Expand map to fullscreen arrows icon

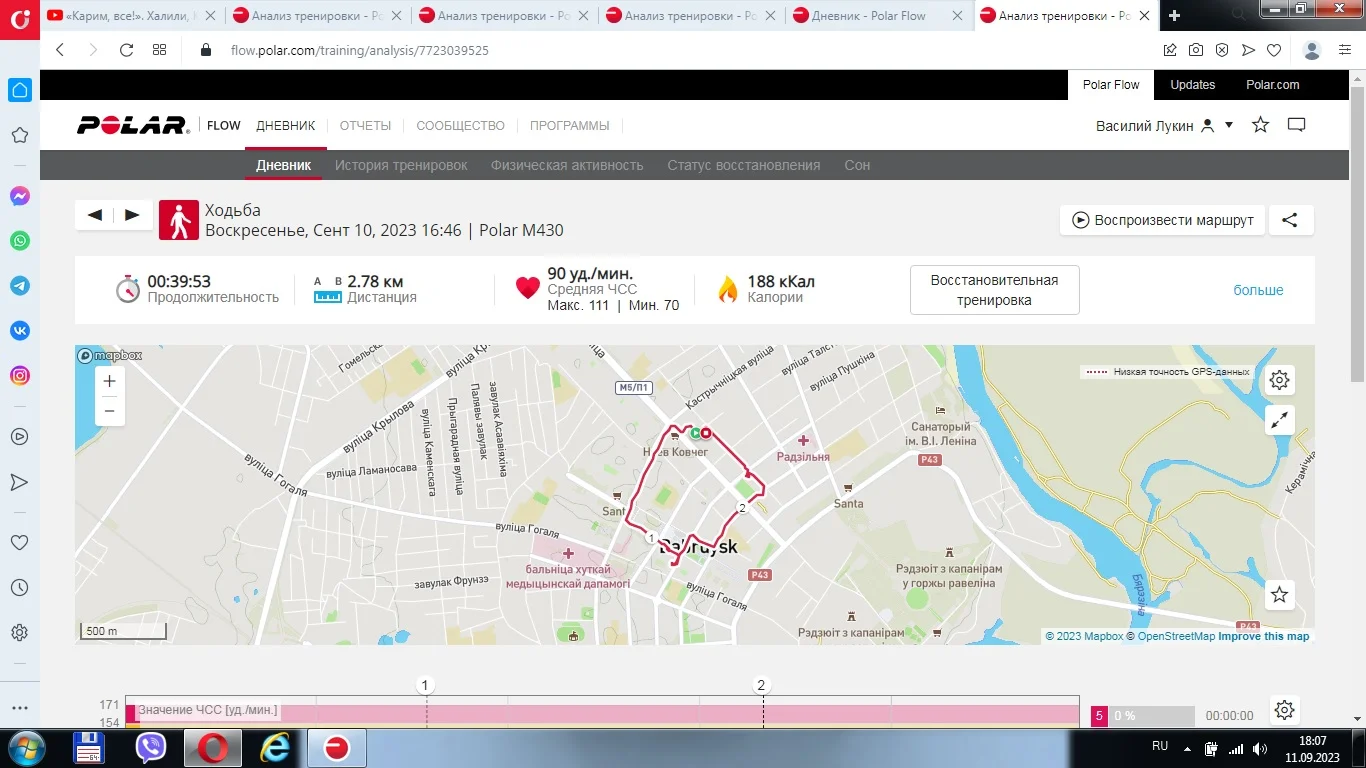coord(1279,420)
